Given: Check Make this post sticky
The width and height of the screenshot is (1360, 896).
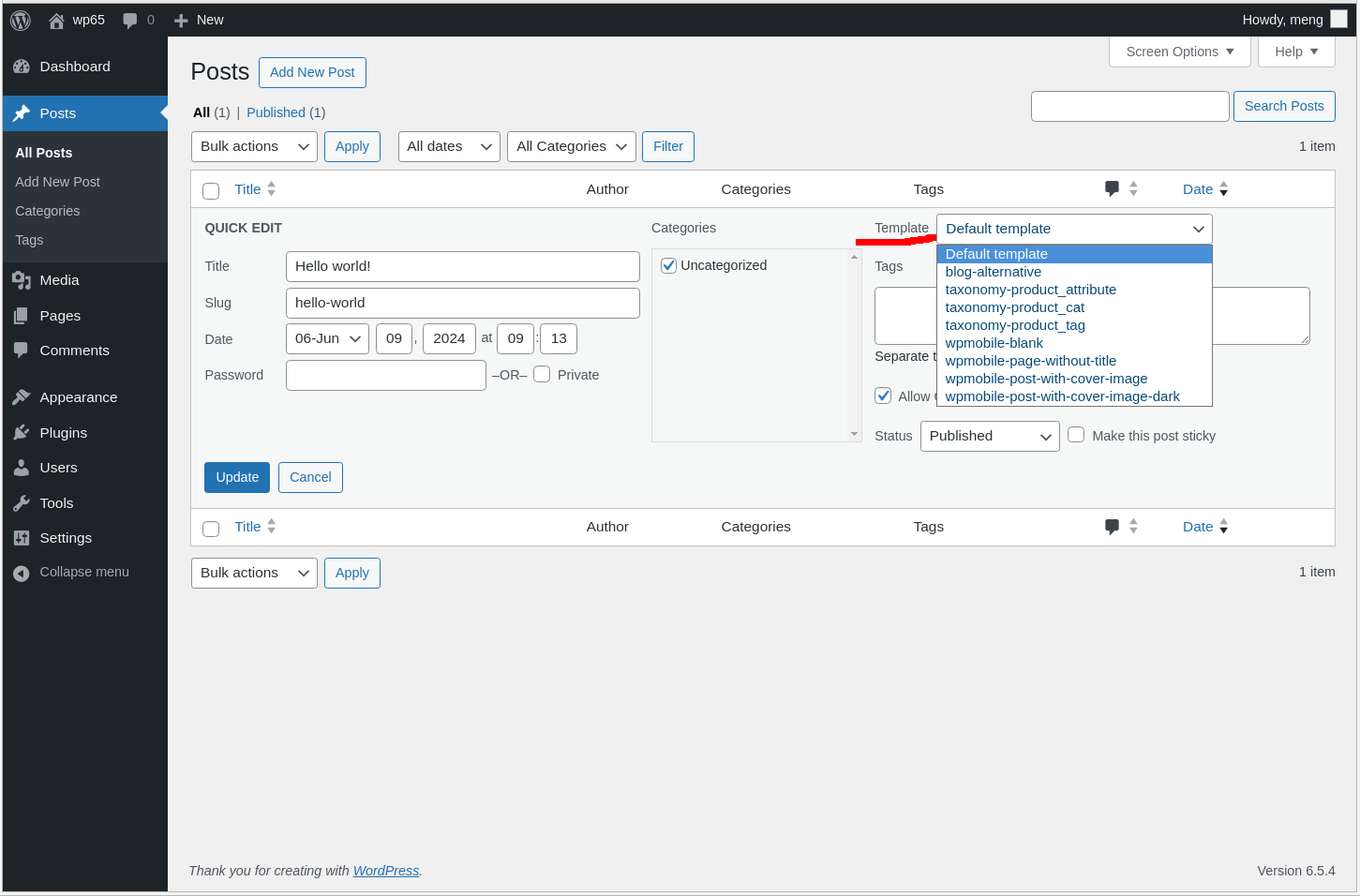Looking at the screenshot, I should coord(1076,435).
